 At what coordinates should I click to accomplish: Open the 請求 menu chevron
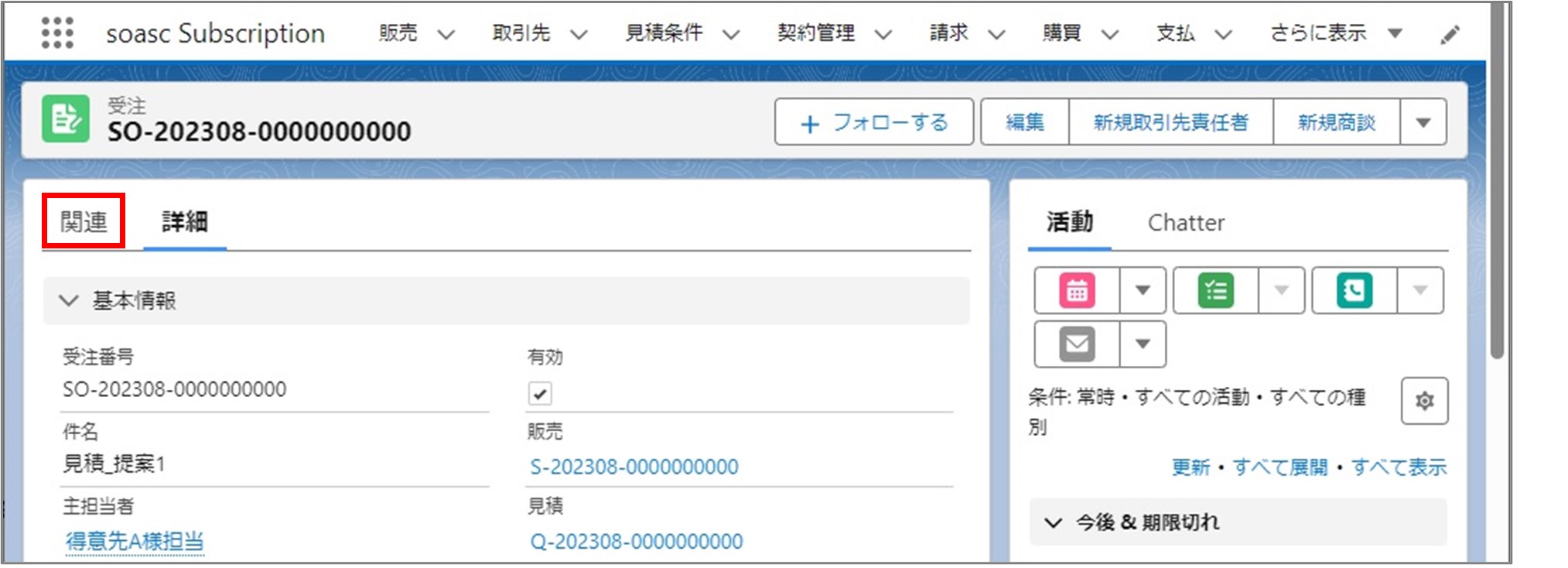tap(996, 34)
